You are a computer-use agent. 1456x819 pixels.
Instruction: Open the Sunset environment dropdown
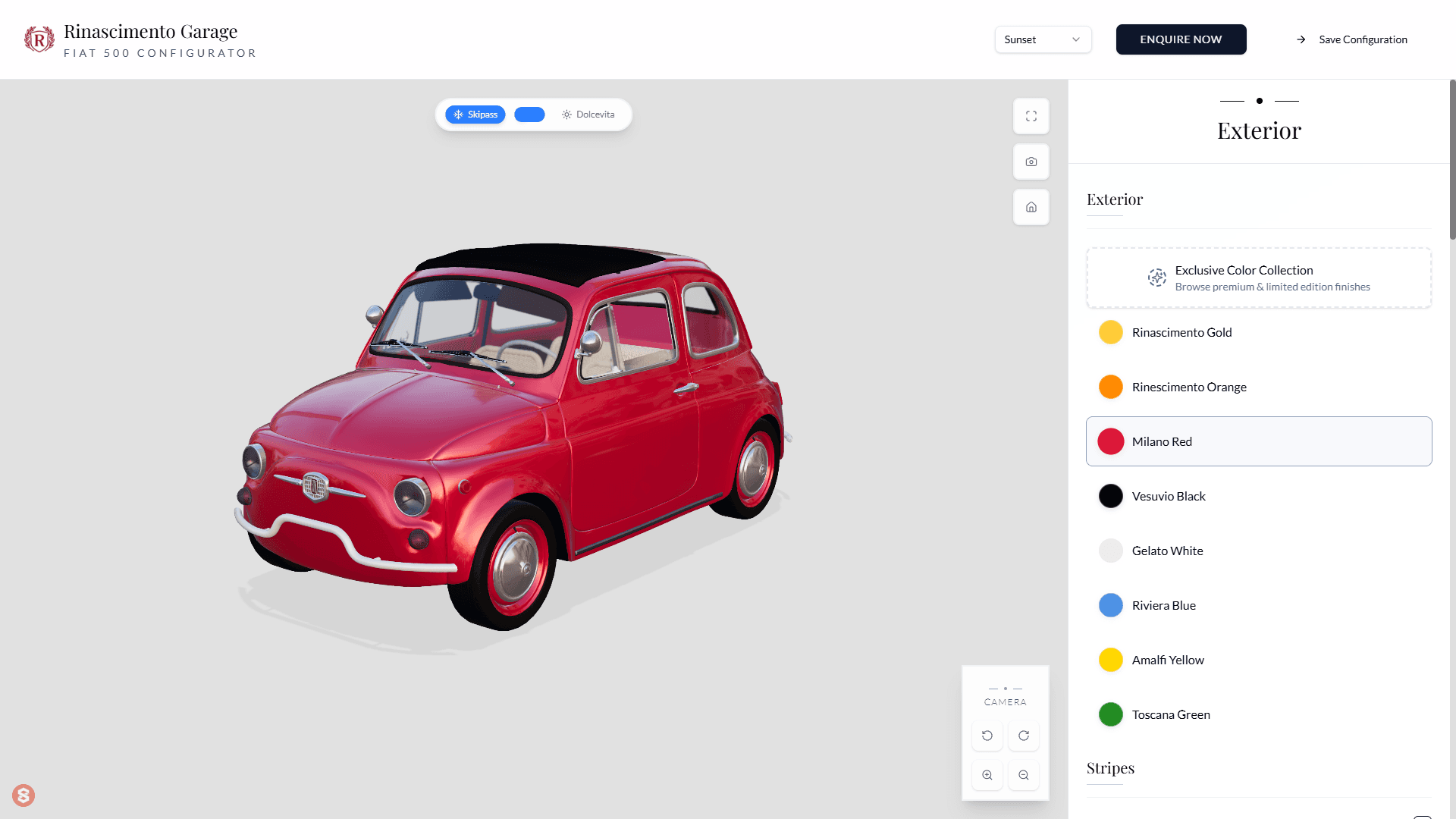(1043, 39)
